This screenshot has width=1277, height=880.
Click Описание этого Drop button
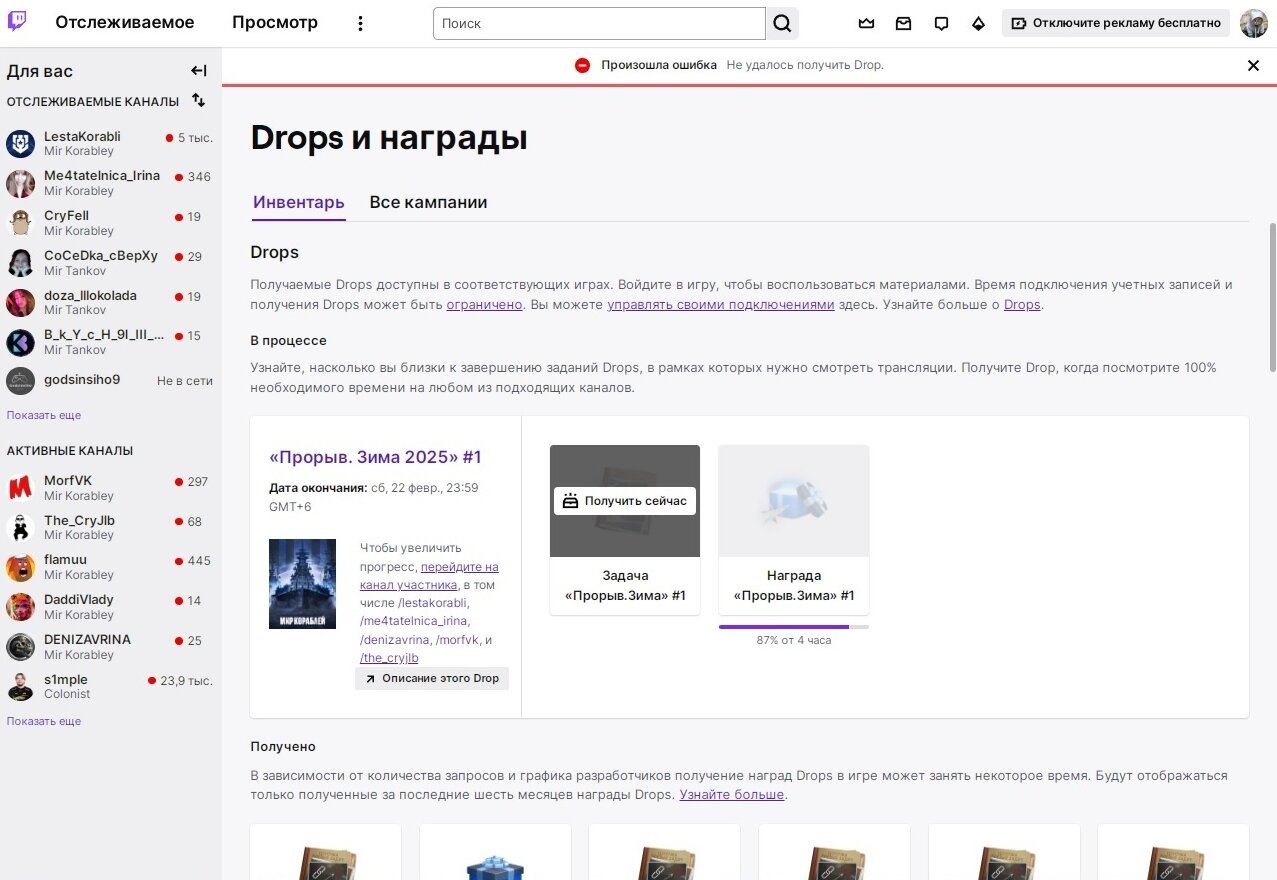click(x=432, y=678)
